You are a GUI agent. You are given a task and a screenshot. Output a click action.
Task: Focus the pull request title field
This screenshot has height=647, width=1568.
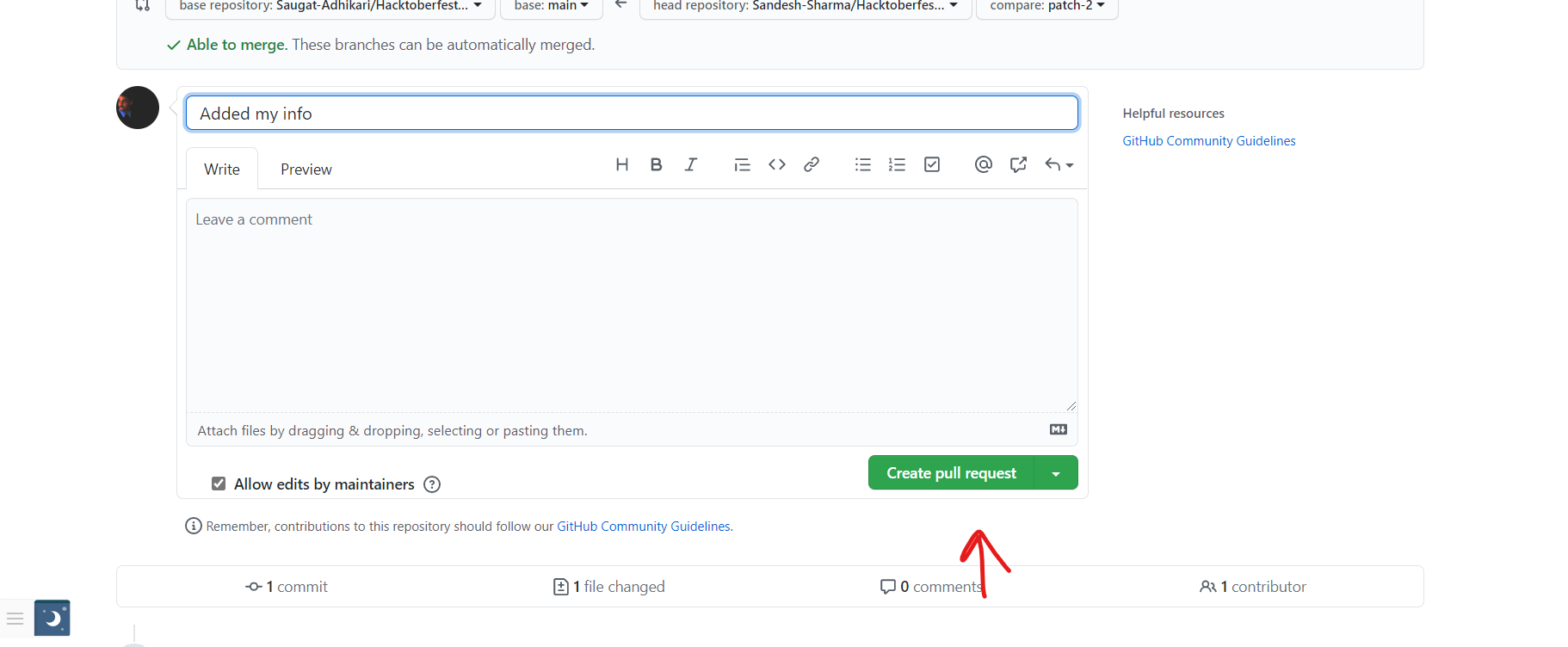(632, 114)
